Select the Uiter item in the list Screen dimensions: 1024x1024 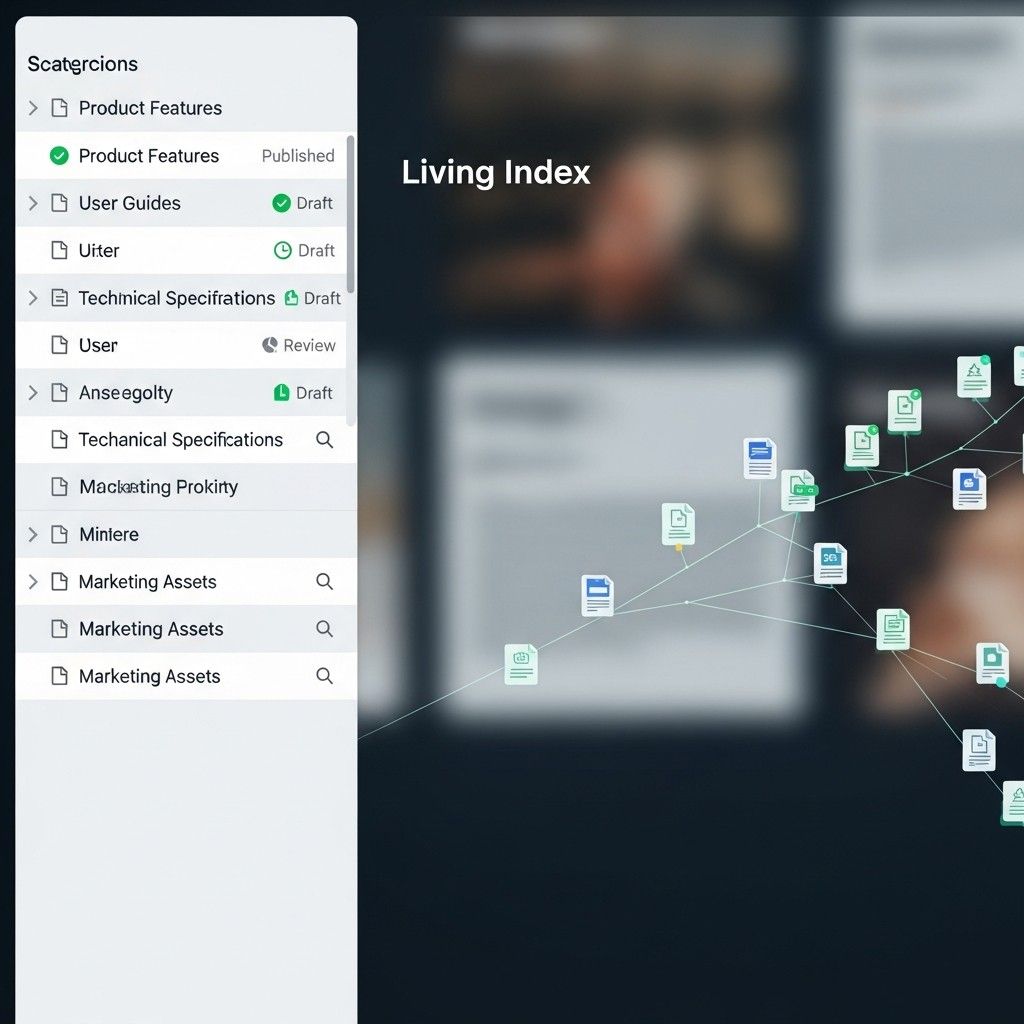(x=99, y=251)
